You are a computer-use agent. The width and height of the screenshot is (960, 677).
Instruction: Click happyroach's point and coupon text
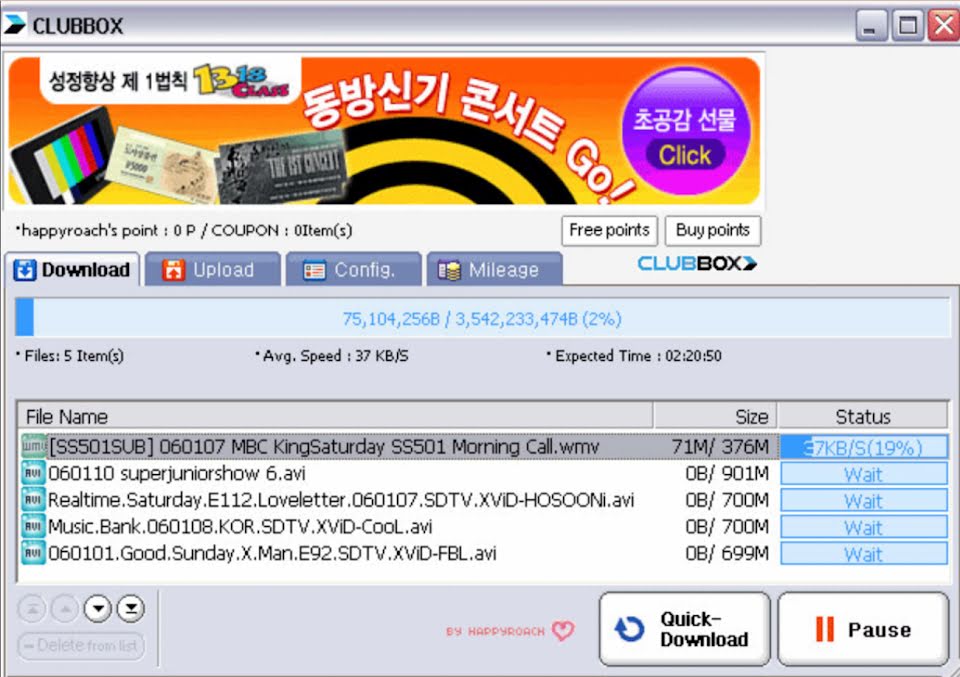coord(184,231)
